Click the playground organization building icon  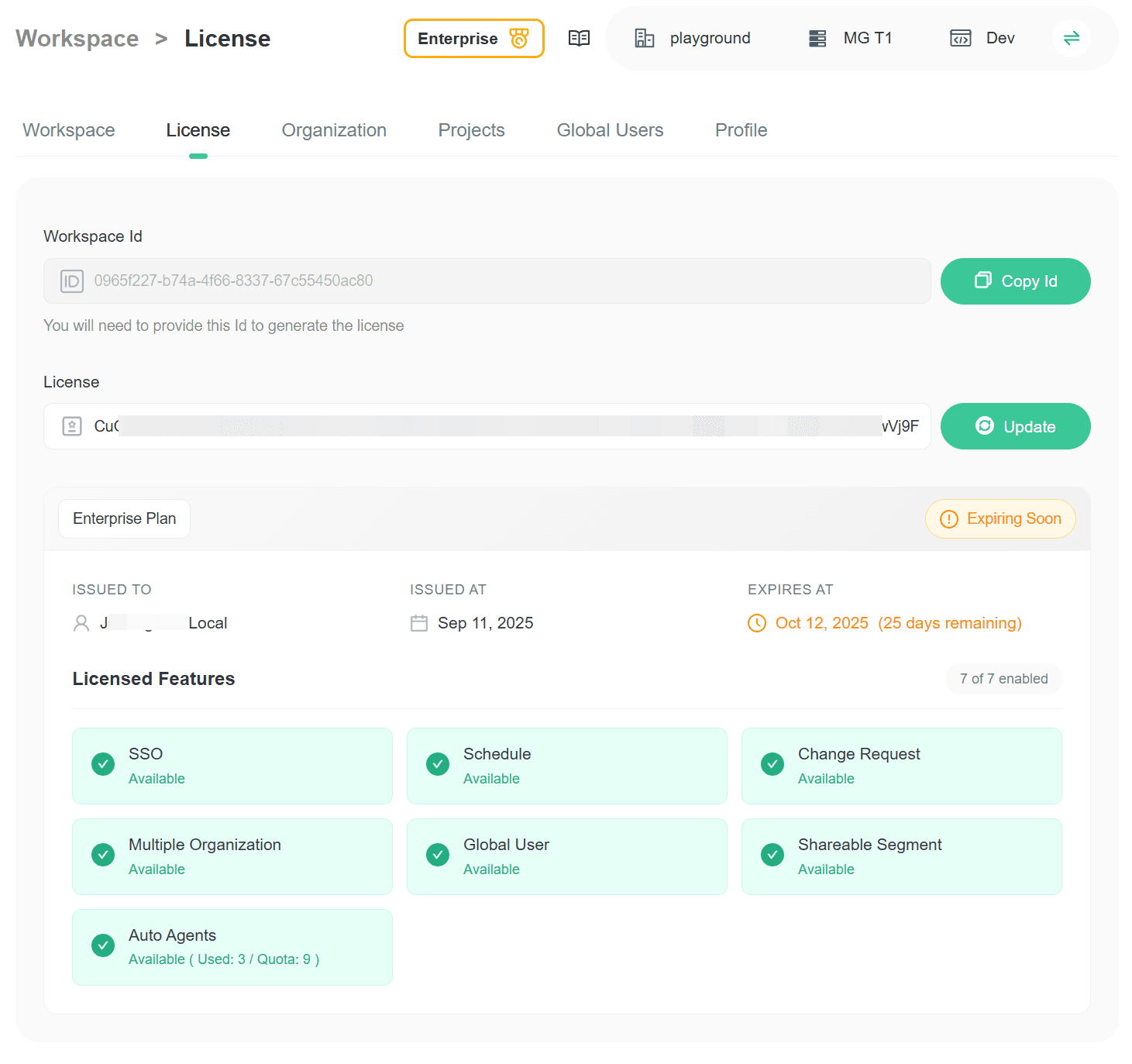644,38
